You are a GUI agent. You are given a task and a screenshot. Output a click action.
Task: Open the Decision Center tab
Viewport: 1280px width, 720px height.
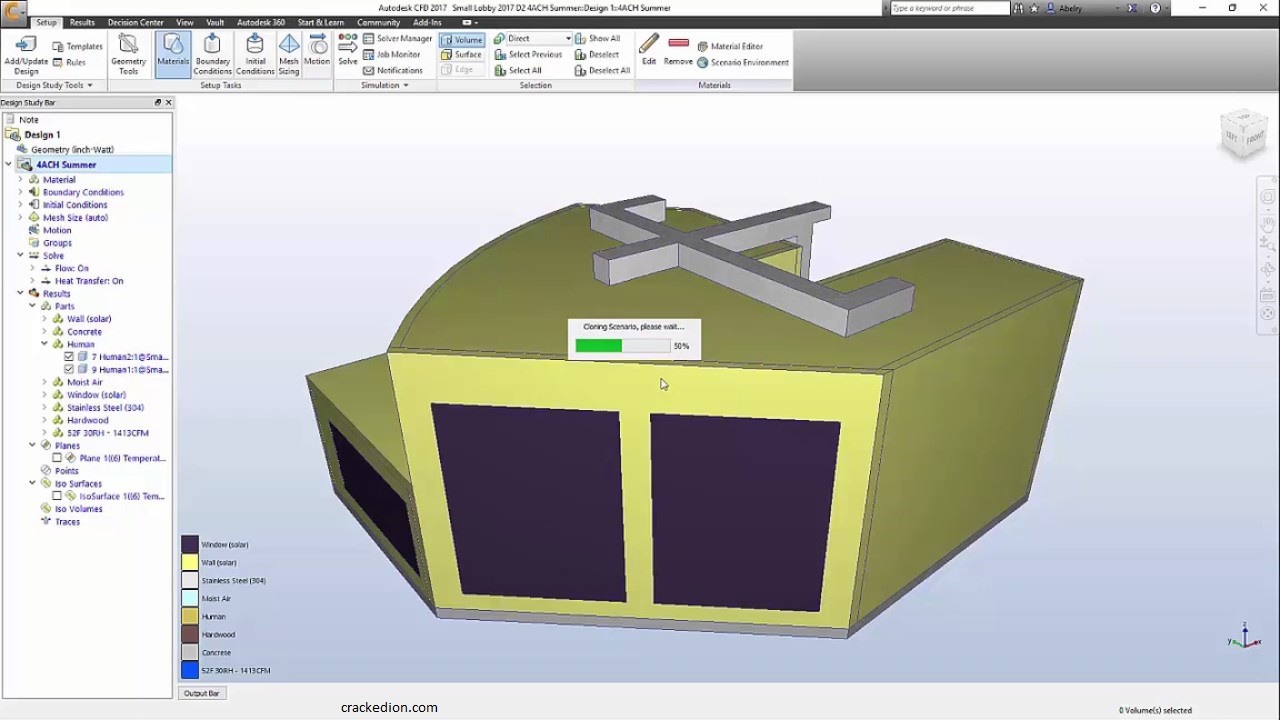135,22
